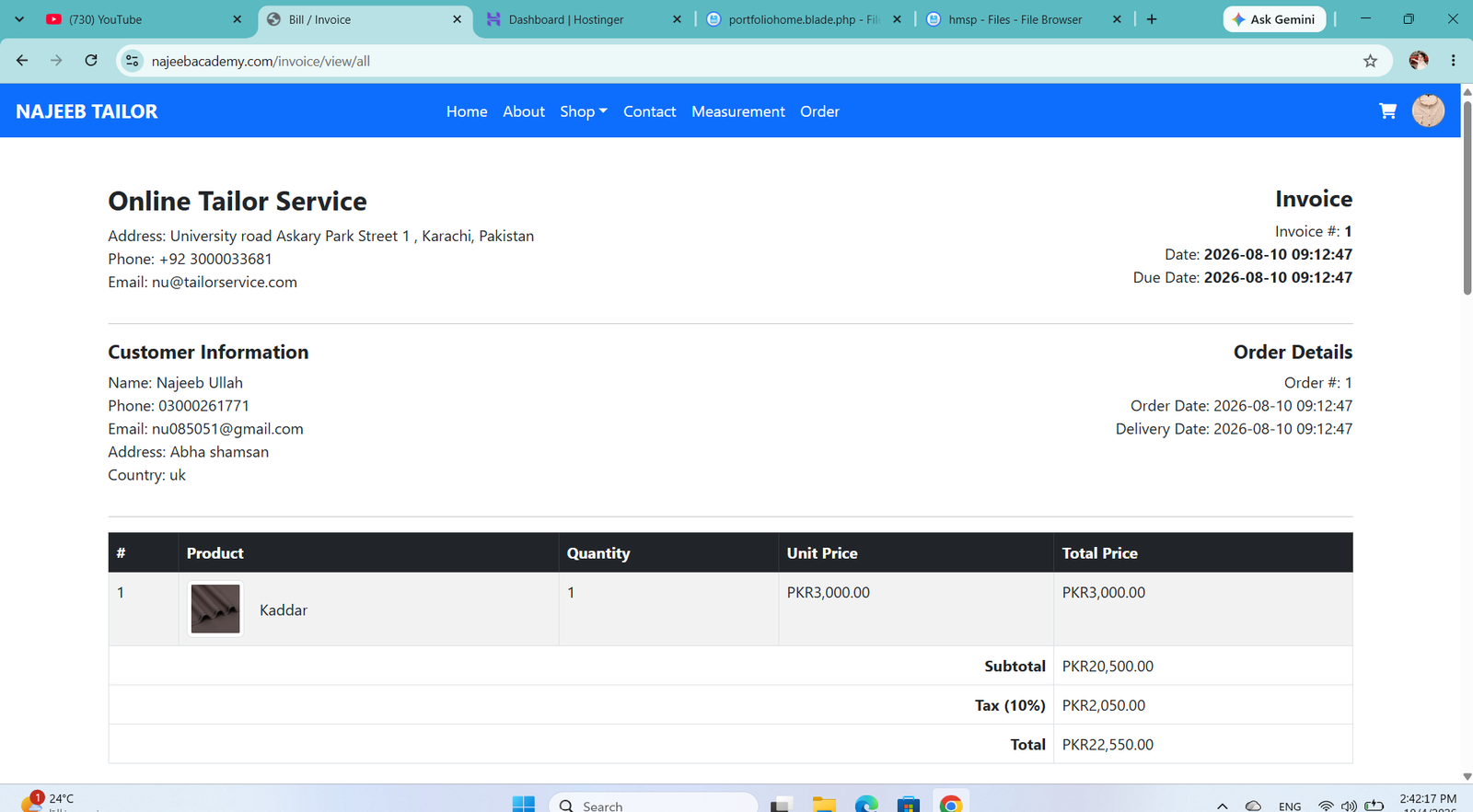Go to the Home page link
Screen dimensions: 1473x812
(x=467, y=111)
